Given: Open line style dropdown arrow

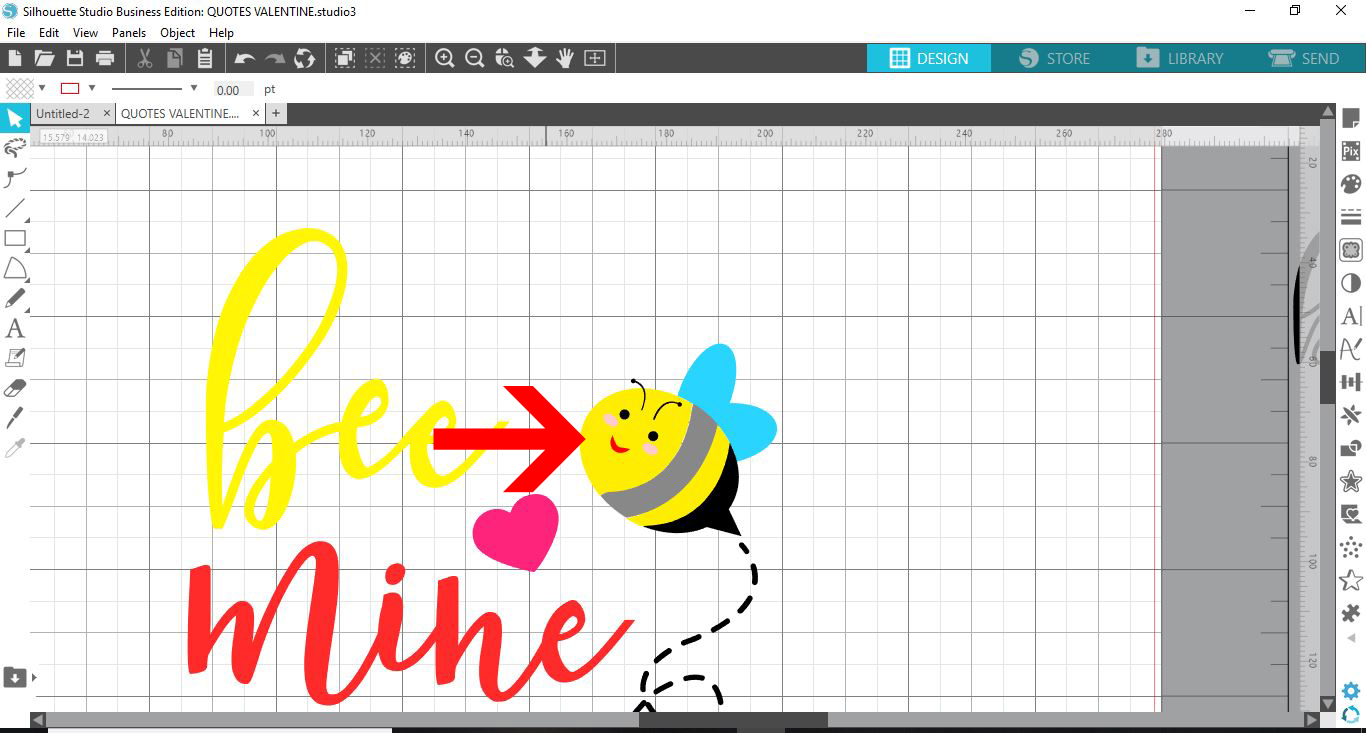Looking at the screenshot, I should coord(194,88).
